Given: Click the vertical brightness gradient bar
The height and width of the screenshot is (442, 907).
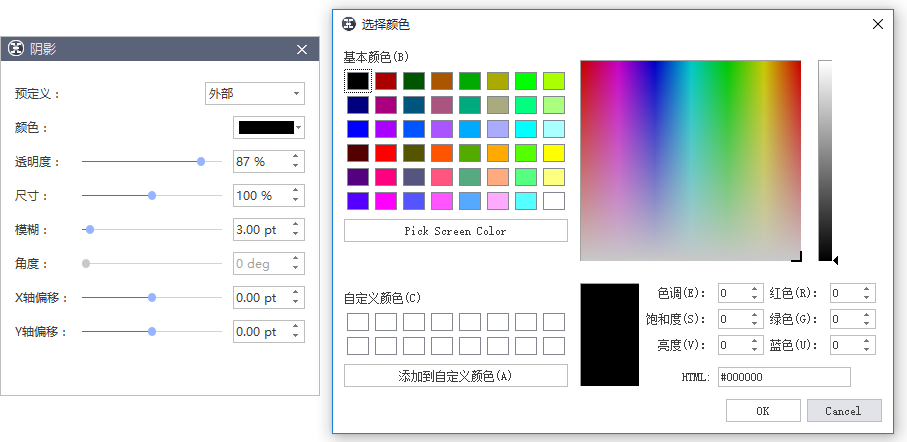Looking at the screenshot, I should 825,160.
